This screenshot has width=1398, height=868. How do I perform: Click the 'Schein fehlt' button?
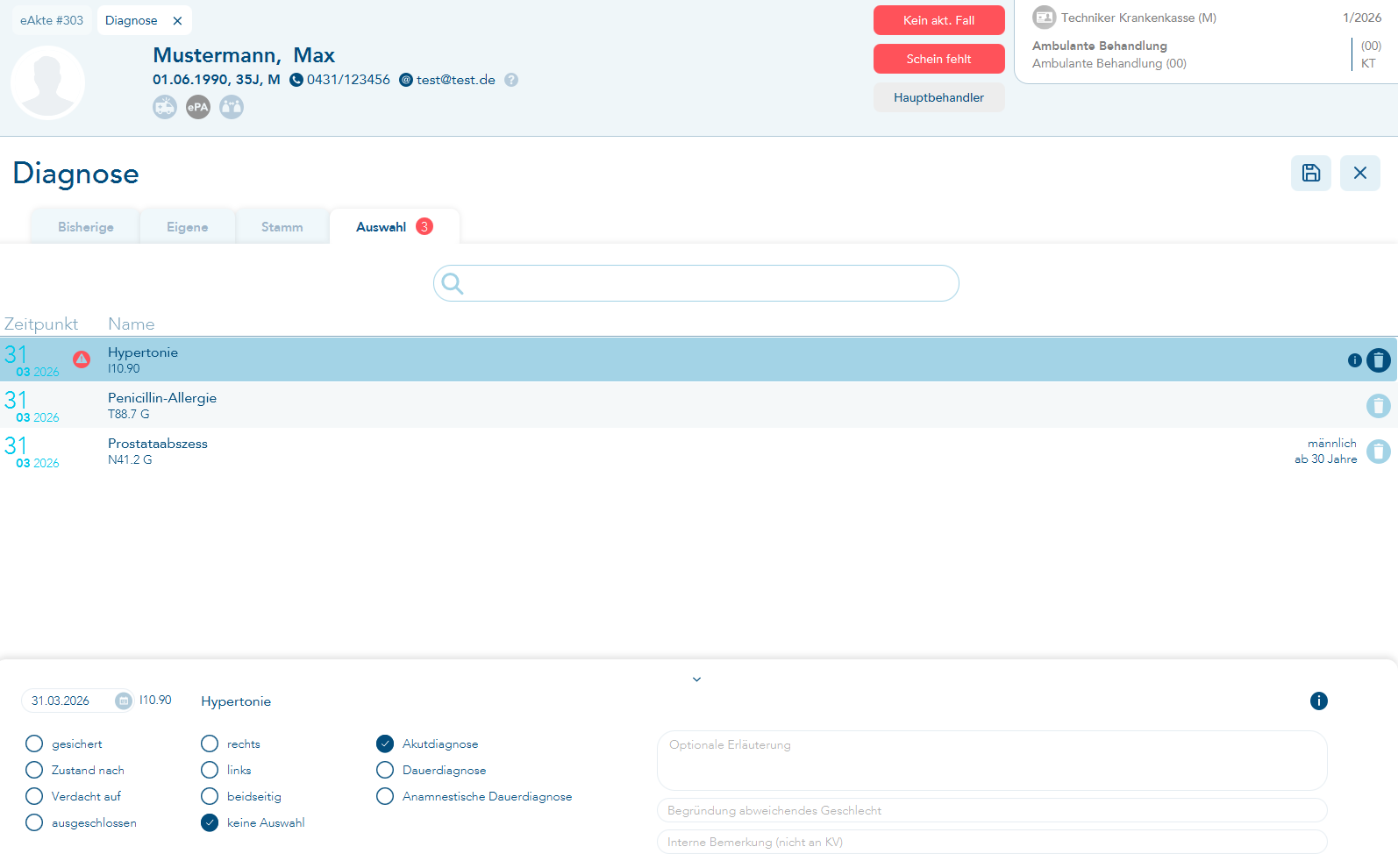click(938, 59)
